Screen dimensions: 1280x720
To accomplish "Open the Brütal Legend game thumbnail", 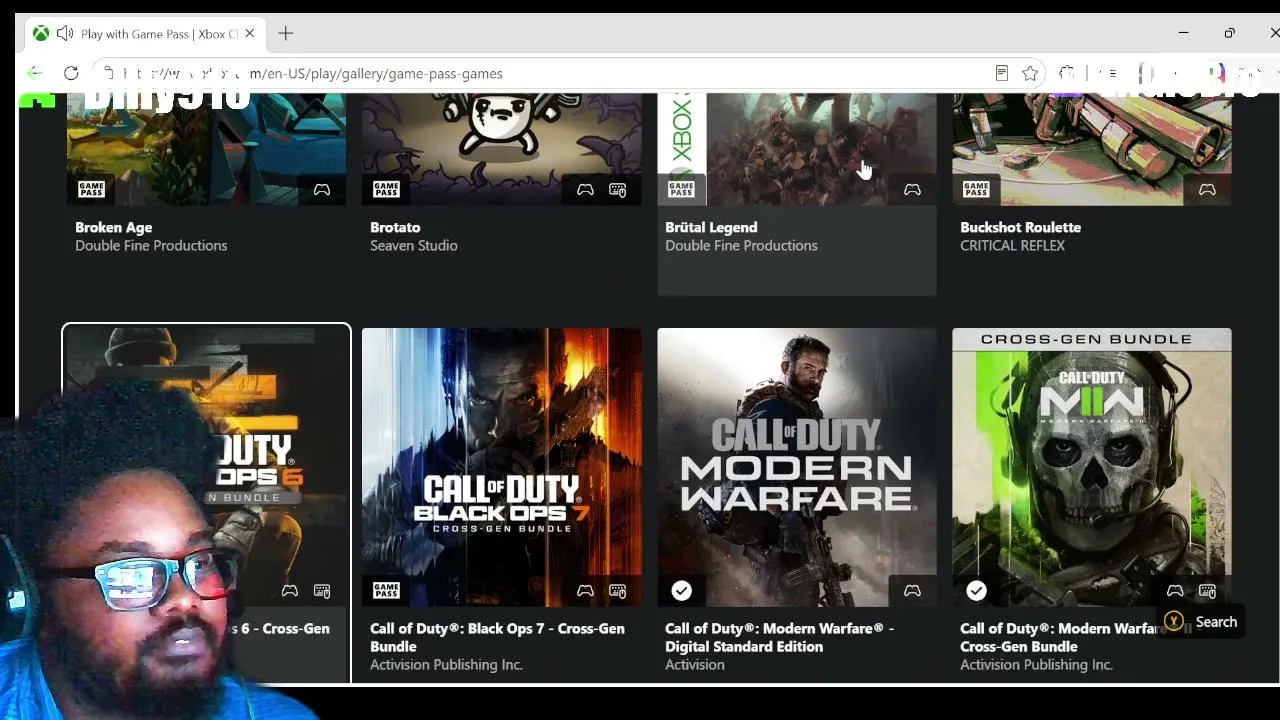I will [797, 149].
